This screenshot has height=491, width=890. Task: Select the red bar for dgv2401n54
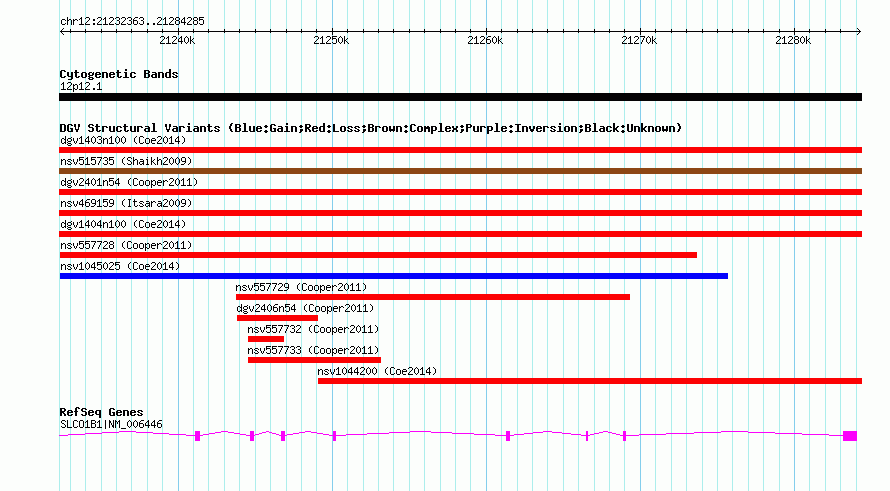coord(460,192)
